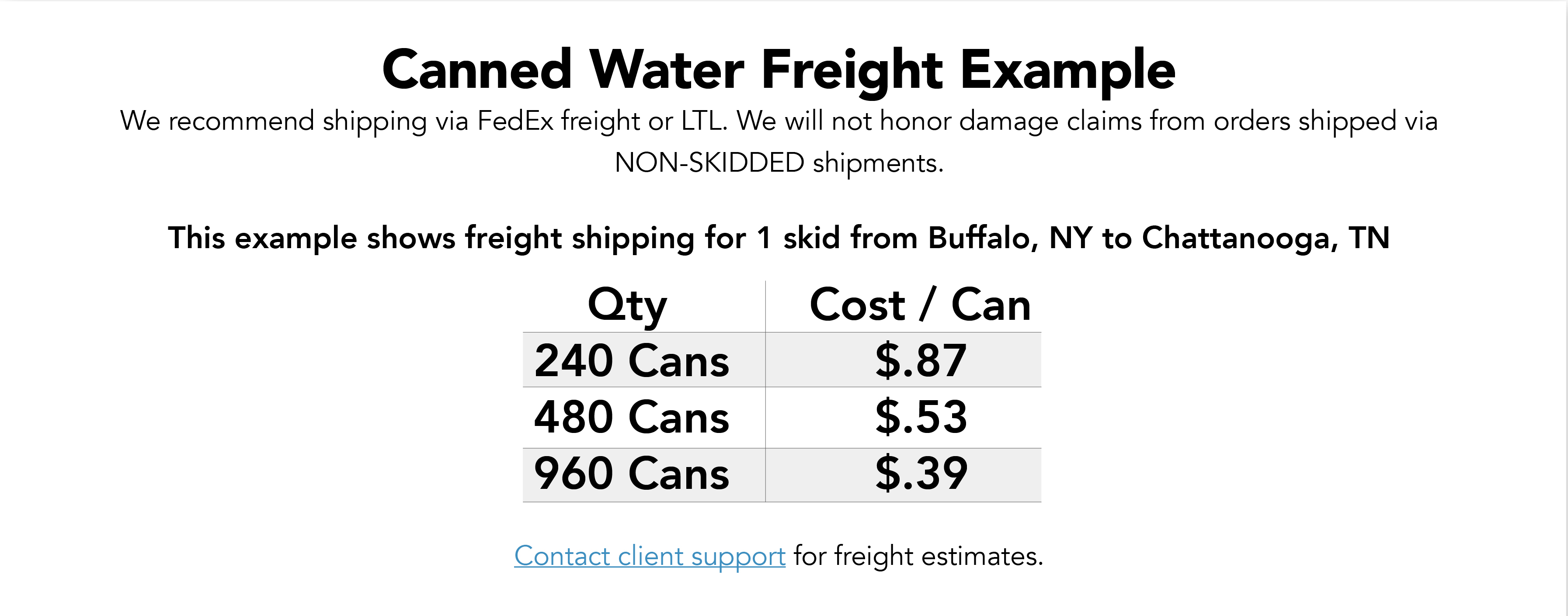Click the Canned Water Freight Example heading
The width and height of the screenshot is (1568, 616).
click(779, 70)
